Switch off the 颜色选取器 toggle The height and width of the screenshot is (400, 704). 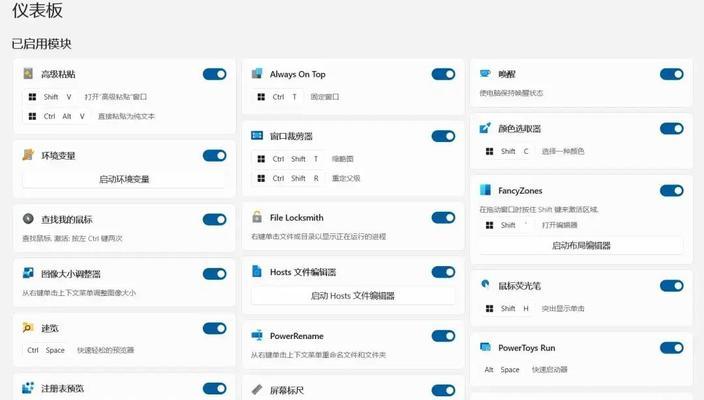(672, 129)
